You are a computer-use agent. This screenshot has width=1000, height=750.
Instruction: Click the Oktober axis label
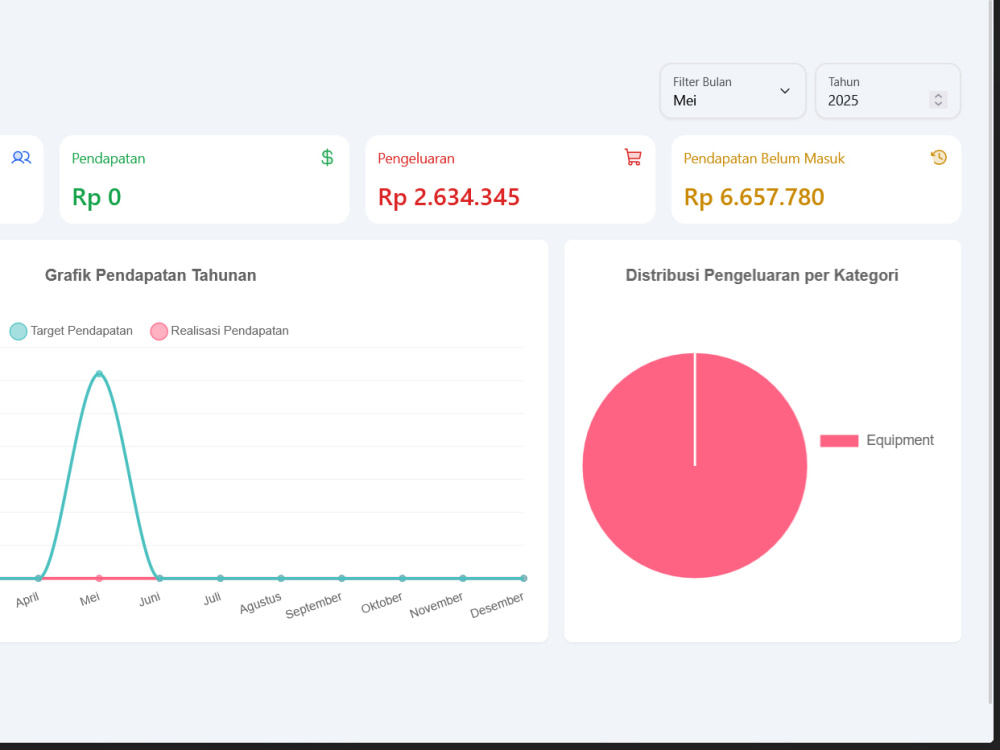click(x=381, y=603)
